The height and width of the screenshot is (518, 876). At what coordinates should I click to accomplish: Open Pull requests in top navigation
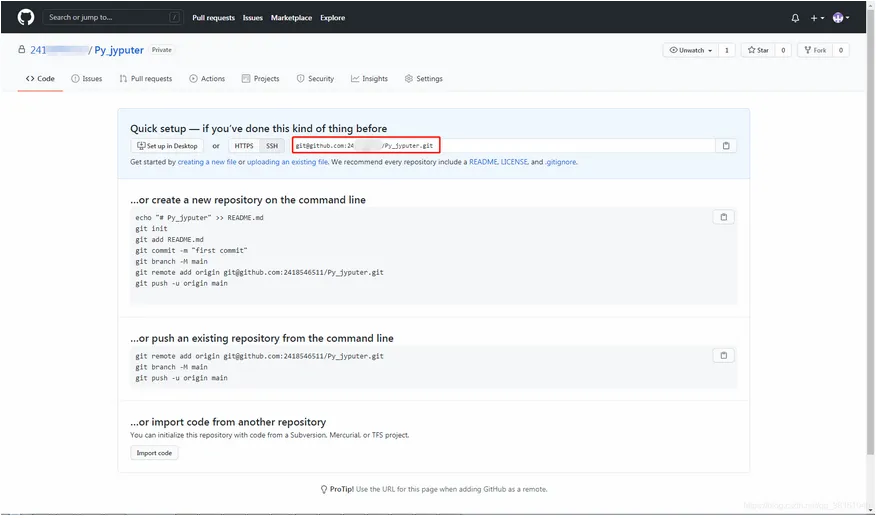(213, 18)
